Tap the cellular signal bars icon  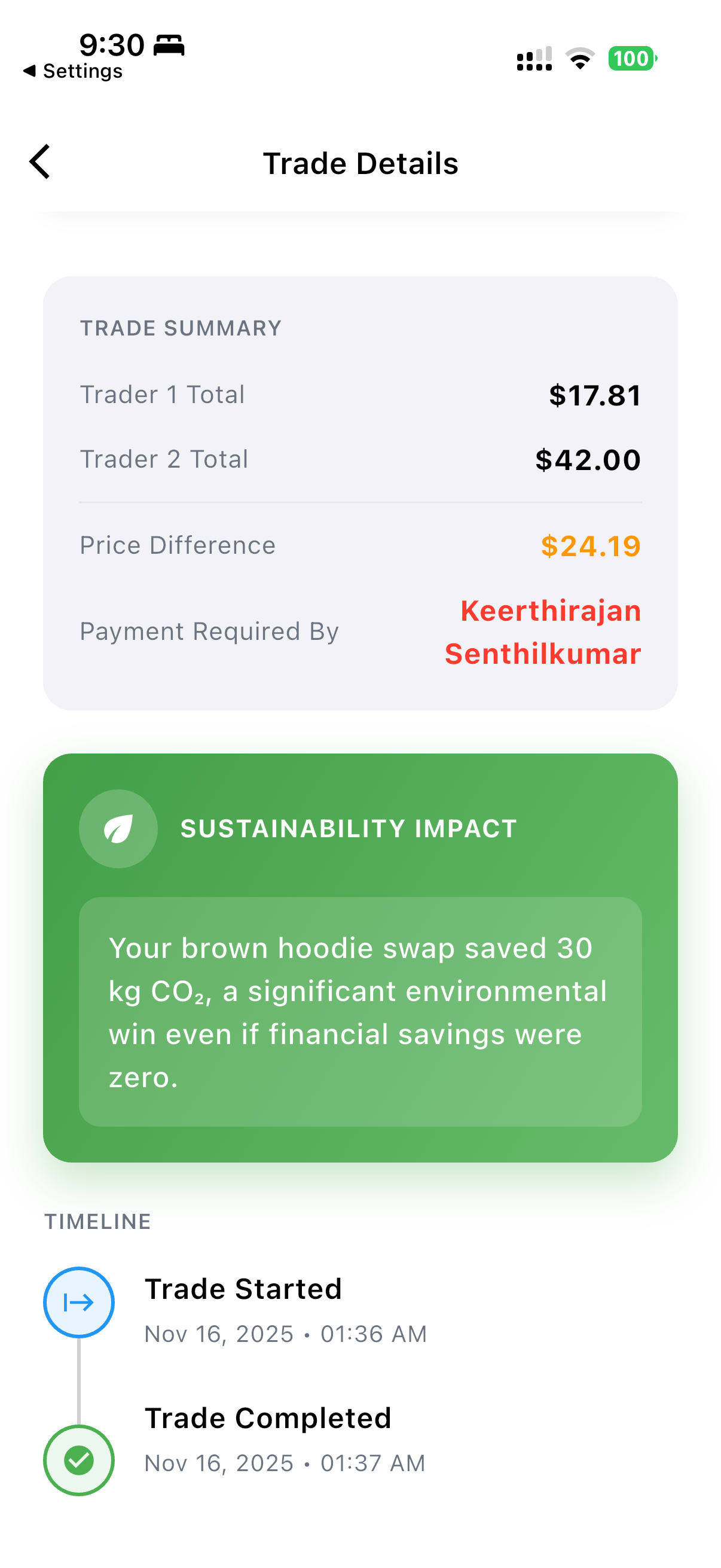pyautogui.click(x=534, y=59)
